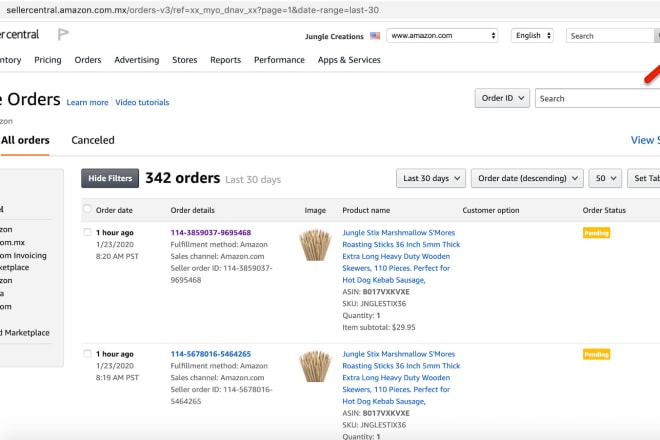Open the Pricing menu
Image resolution: width=660 pixels, height=440 pixels.
[48, 60]
